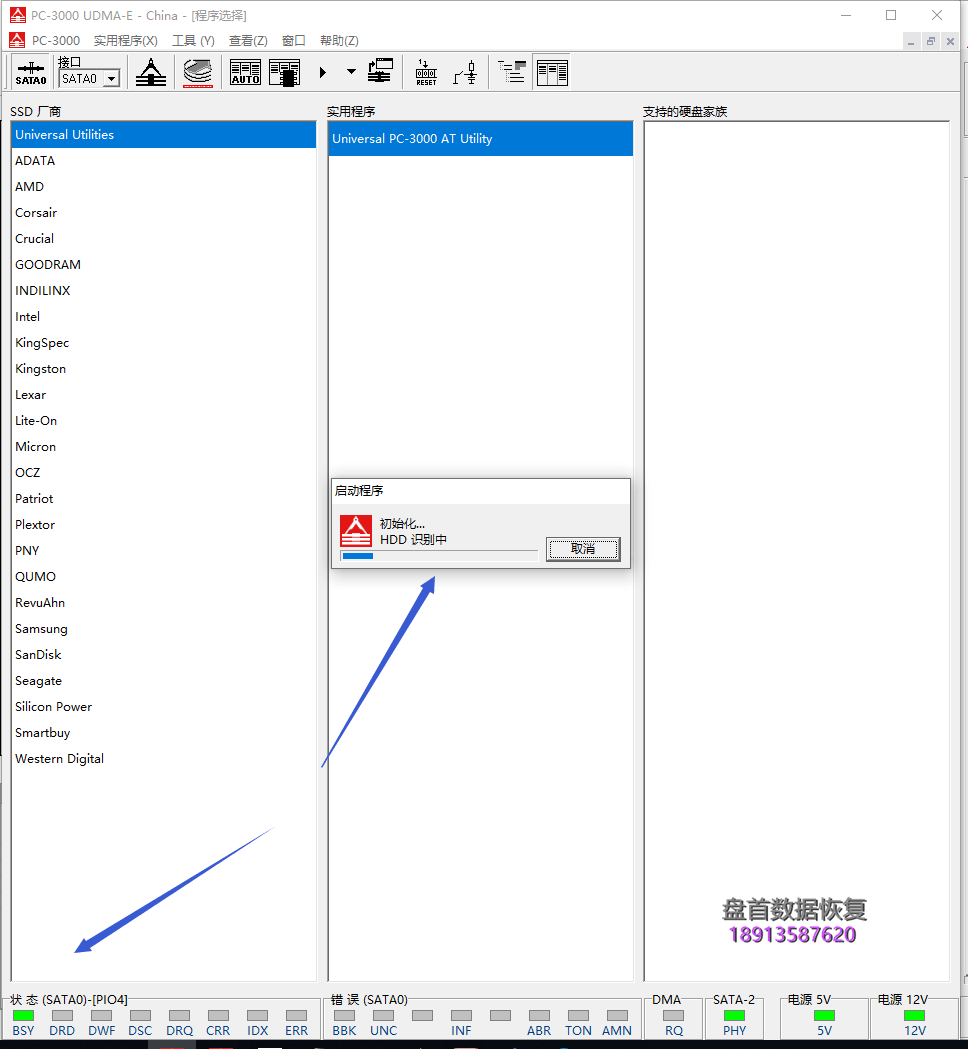Screen dimensions: 968x1049
Task: Click the SATA0 port icon in toolbar
Action: coord(31,73)
